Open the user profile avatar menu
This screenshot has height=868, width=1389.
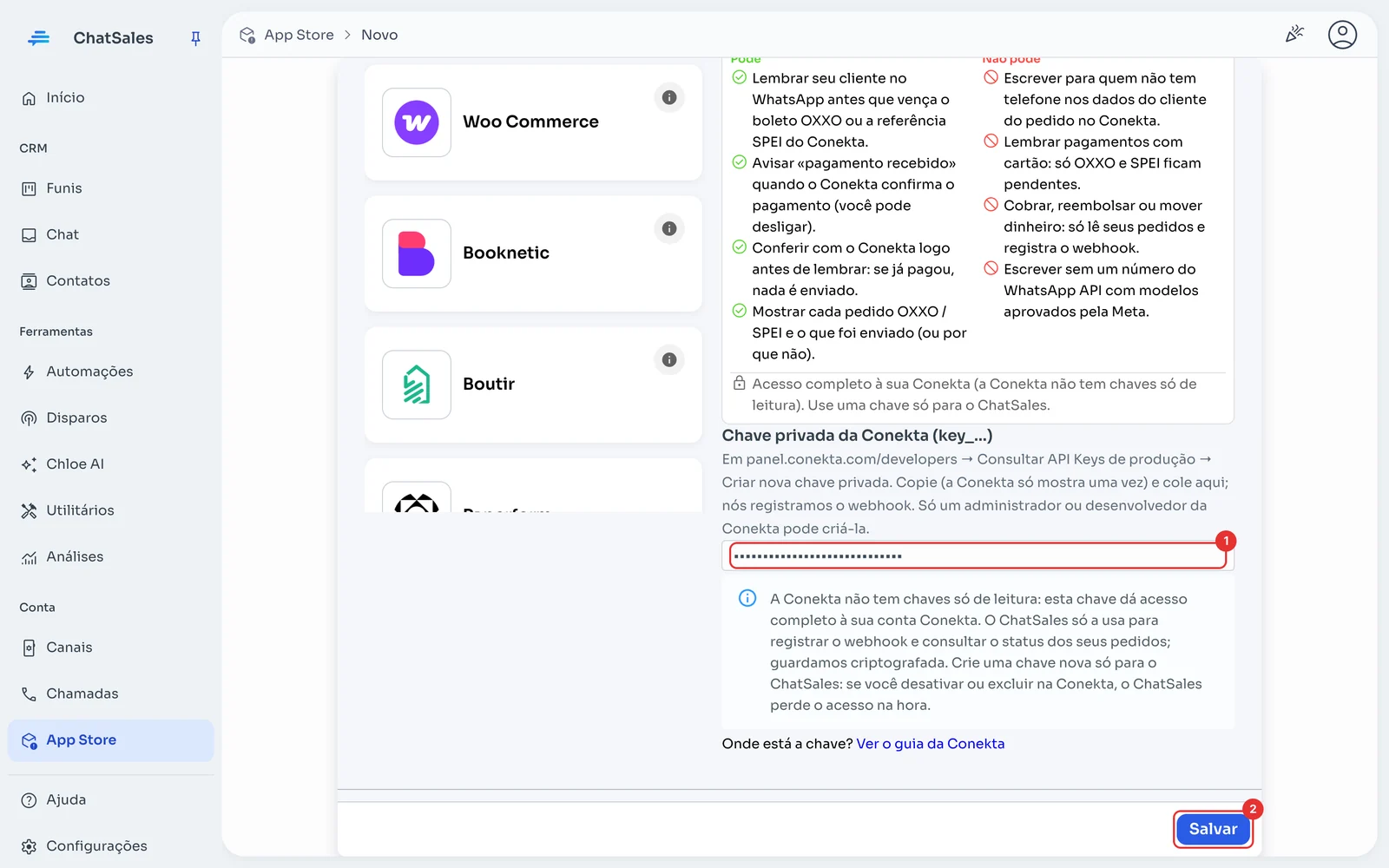point(1342,35)
